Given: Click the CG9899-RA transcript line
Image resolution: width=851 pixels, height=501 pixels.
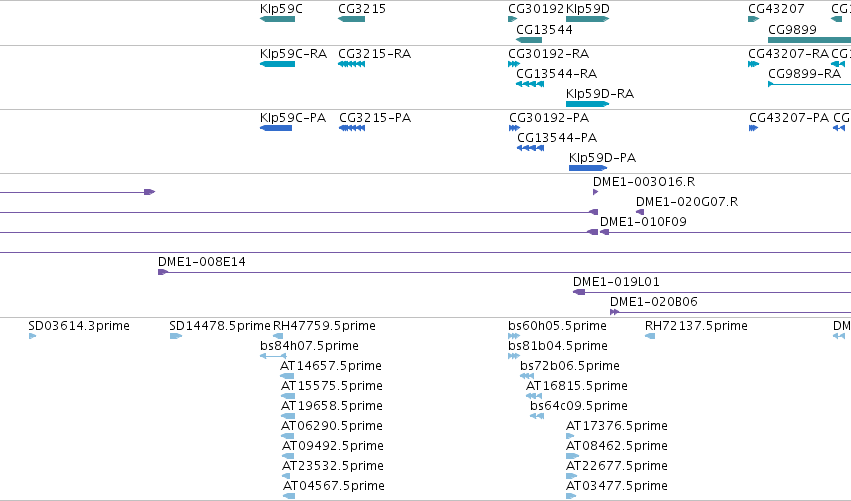Looking at the screenshot, I should 809,84.
